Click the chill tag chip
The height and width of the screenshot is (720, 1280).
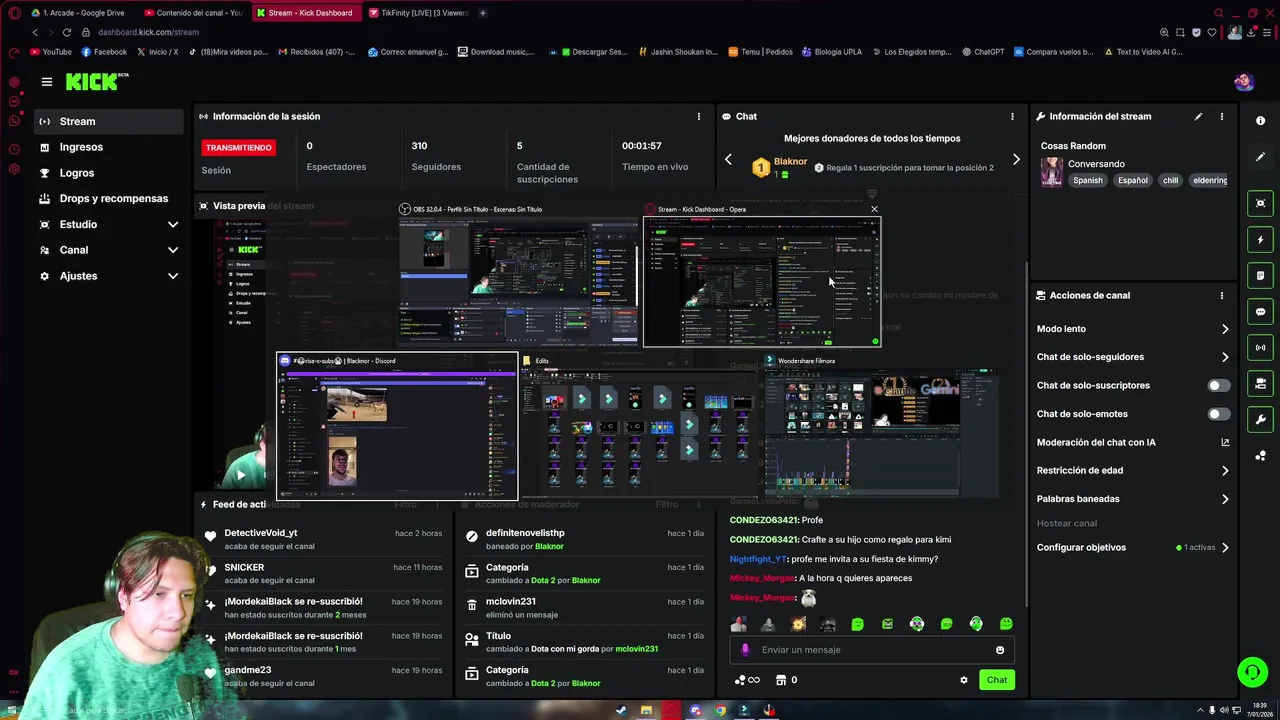1170,181
